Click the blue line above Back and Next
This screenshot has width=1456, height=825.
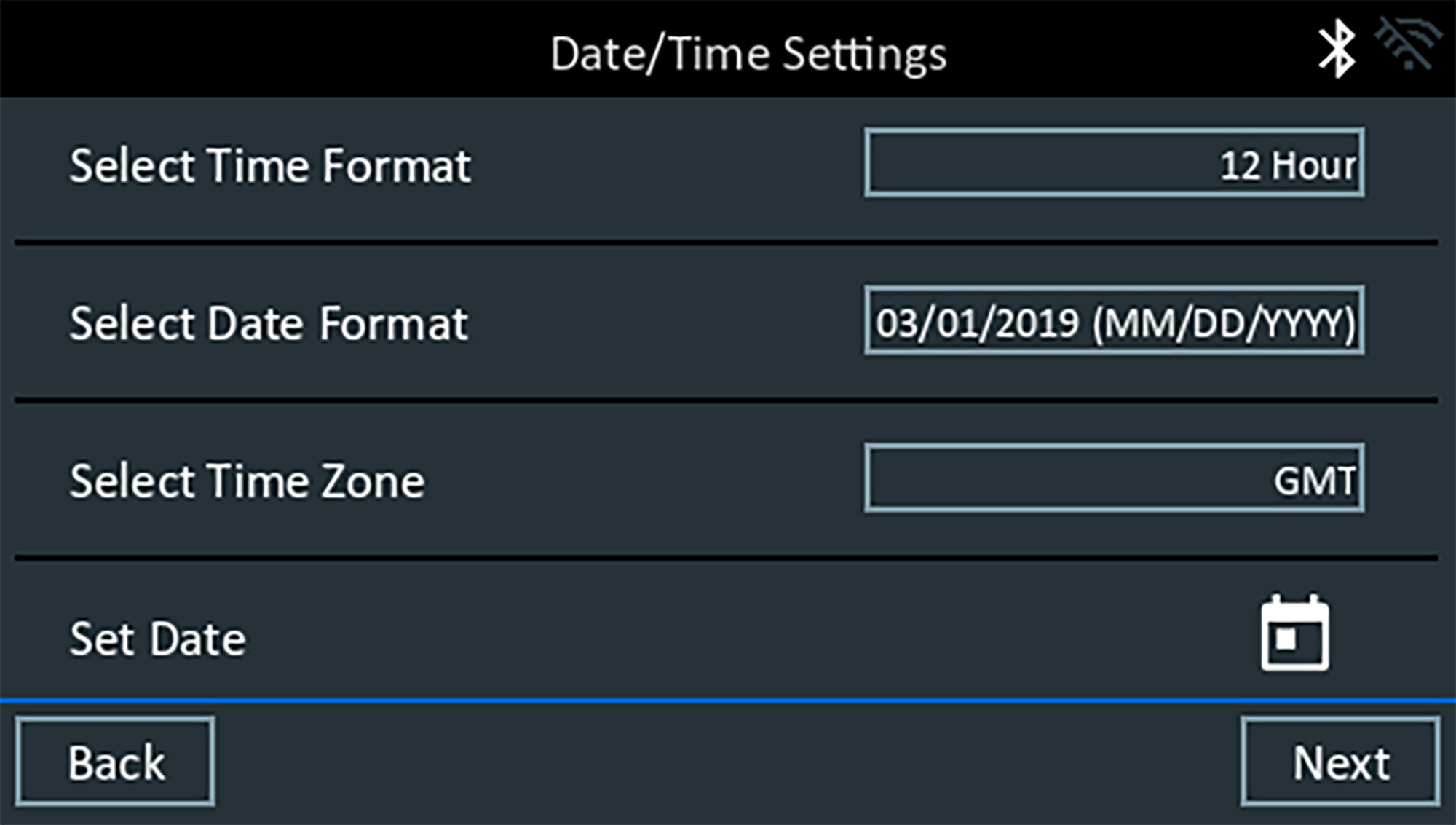[728, 700]
